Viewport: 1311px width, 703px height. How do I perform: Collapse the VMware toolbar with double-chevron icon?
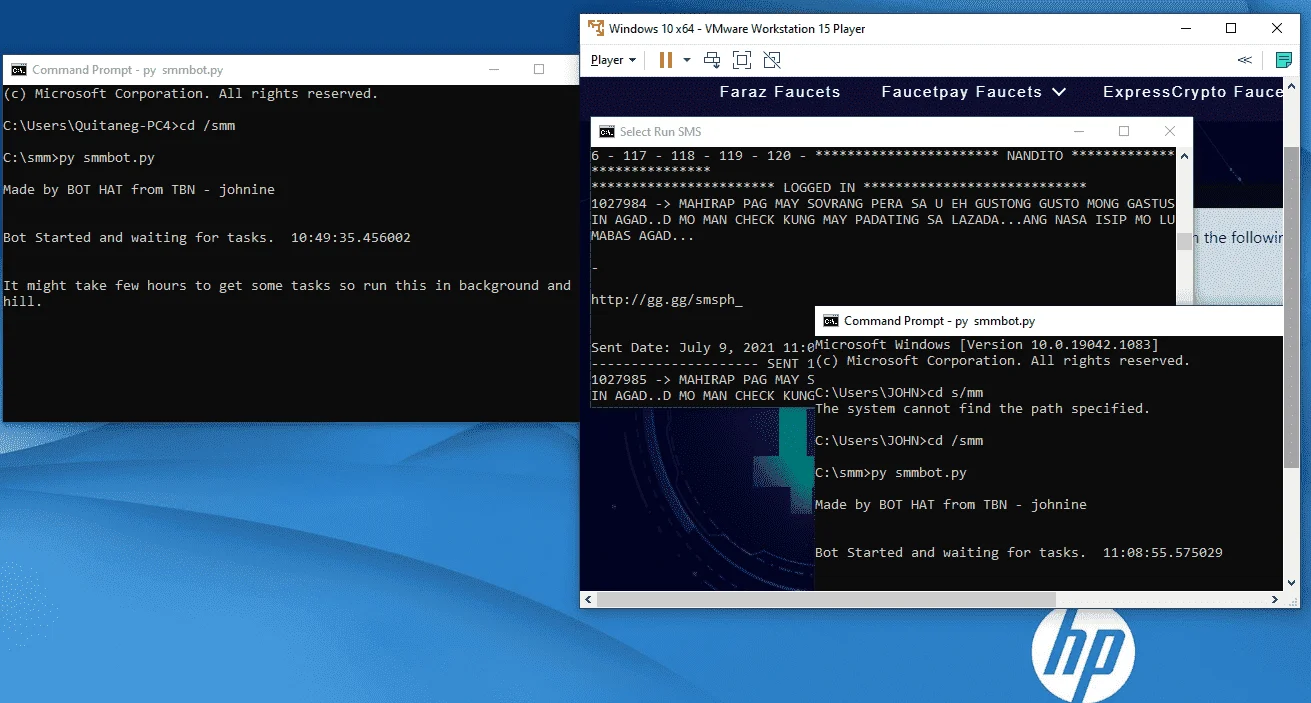(1244, 60)
